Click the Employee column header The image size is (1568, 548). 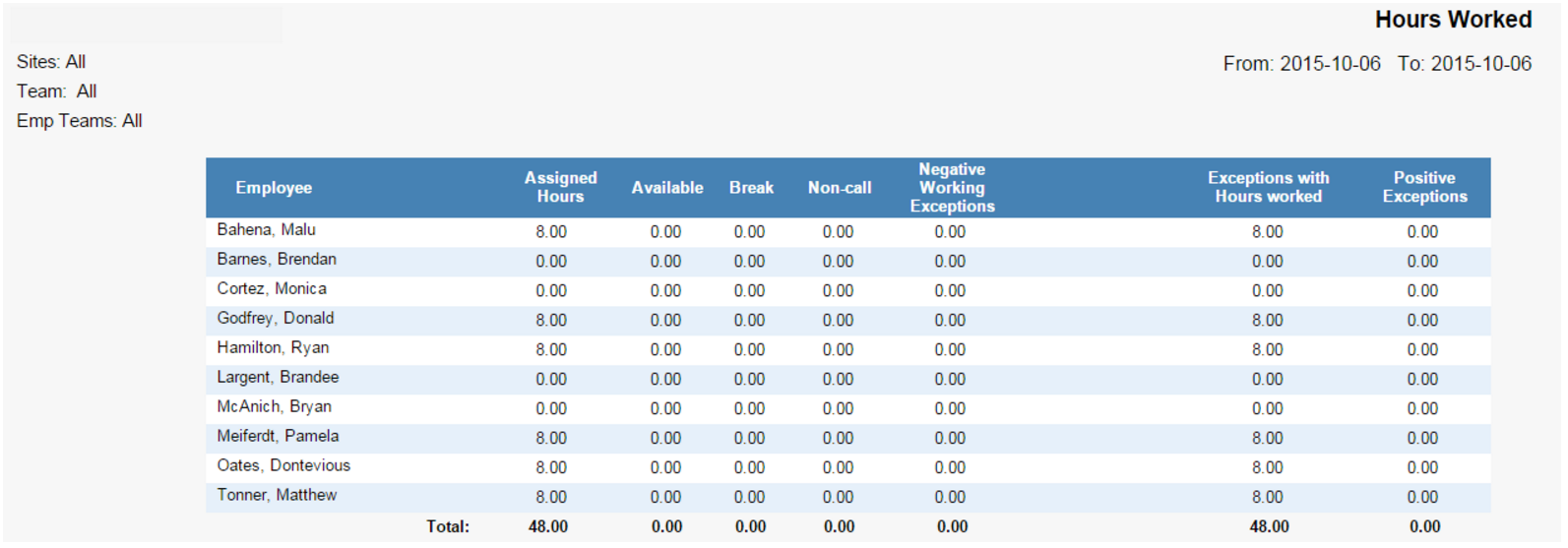tap(273, 188)
